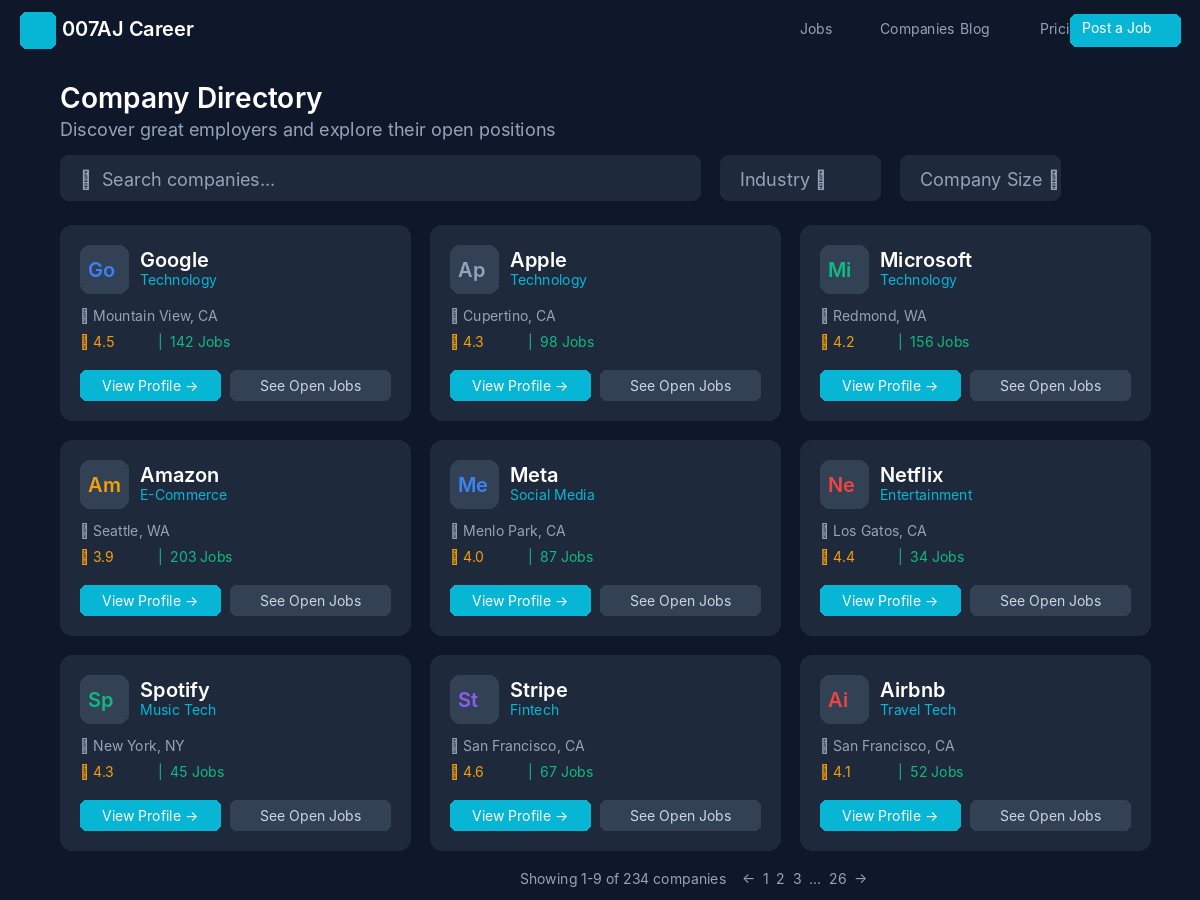Go to pagination page 1
The width and height of the screenshot is (1200, 900).
[766, 879]
